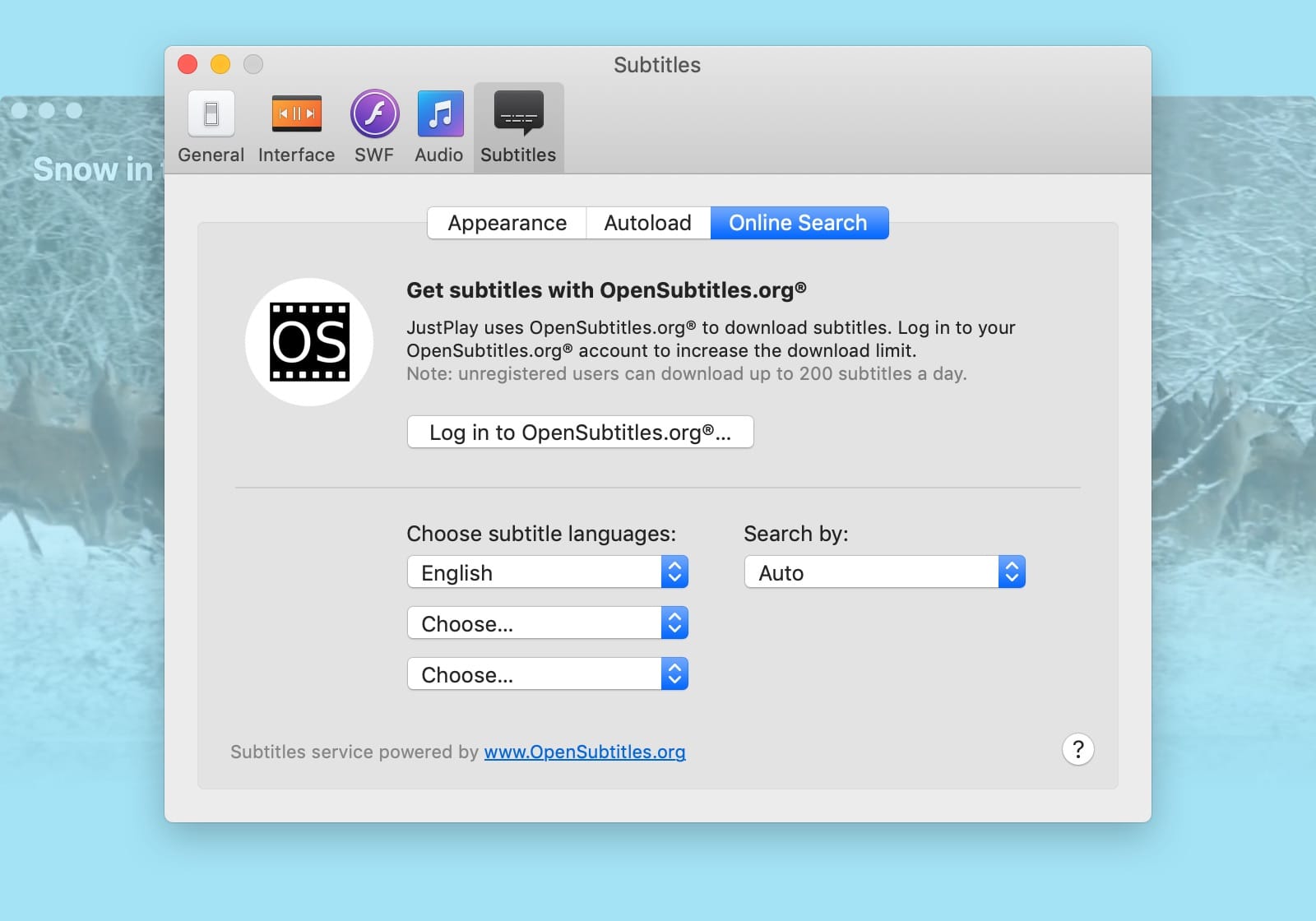Click the 'Search by:' label
The height and width of the screenshot is (921, 1316).
tap(795, 534)
